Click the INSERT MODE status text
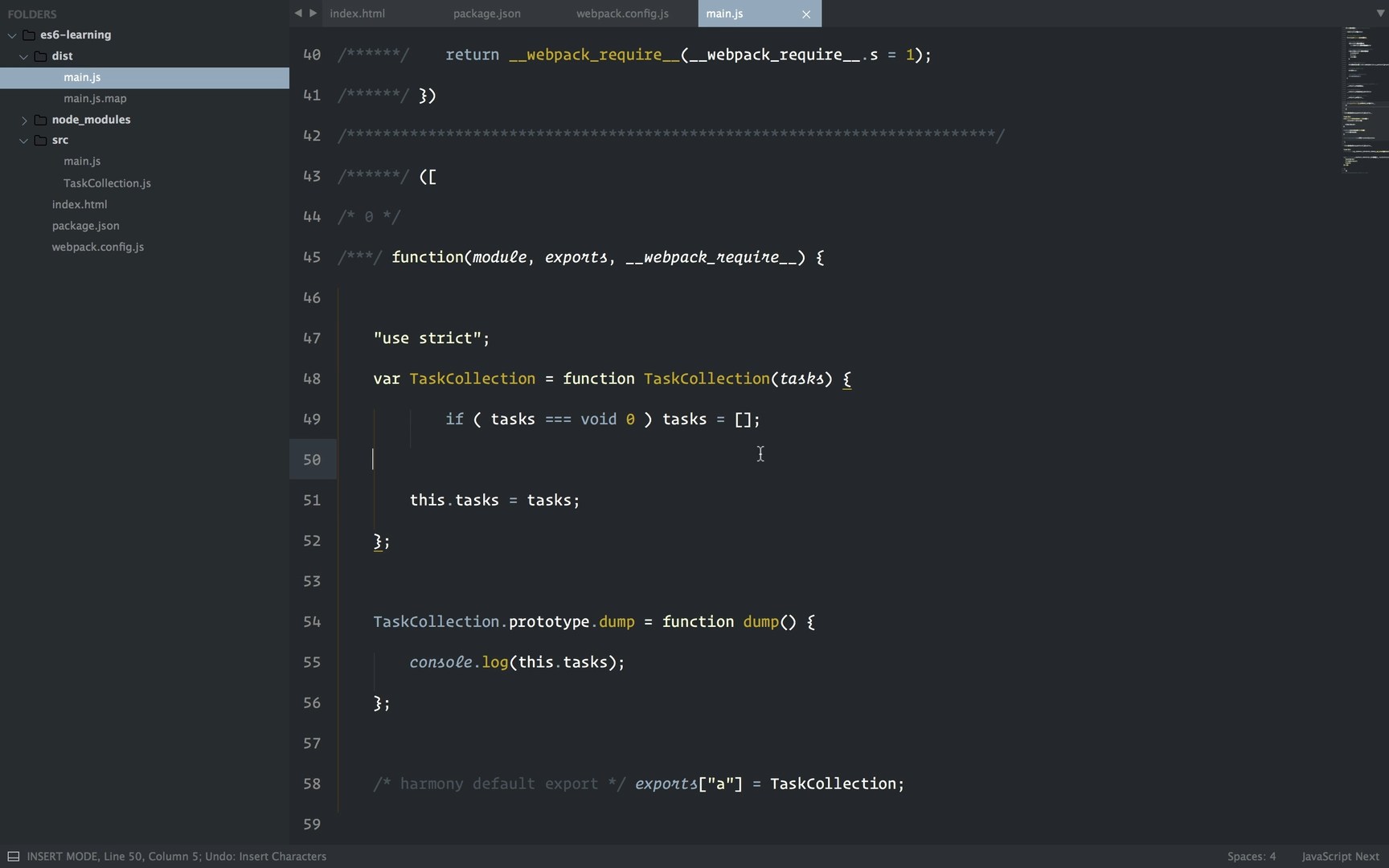 62,856
